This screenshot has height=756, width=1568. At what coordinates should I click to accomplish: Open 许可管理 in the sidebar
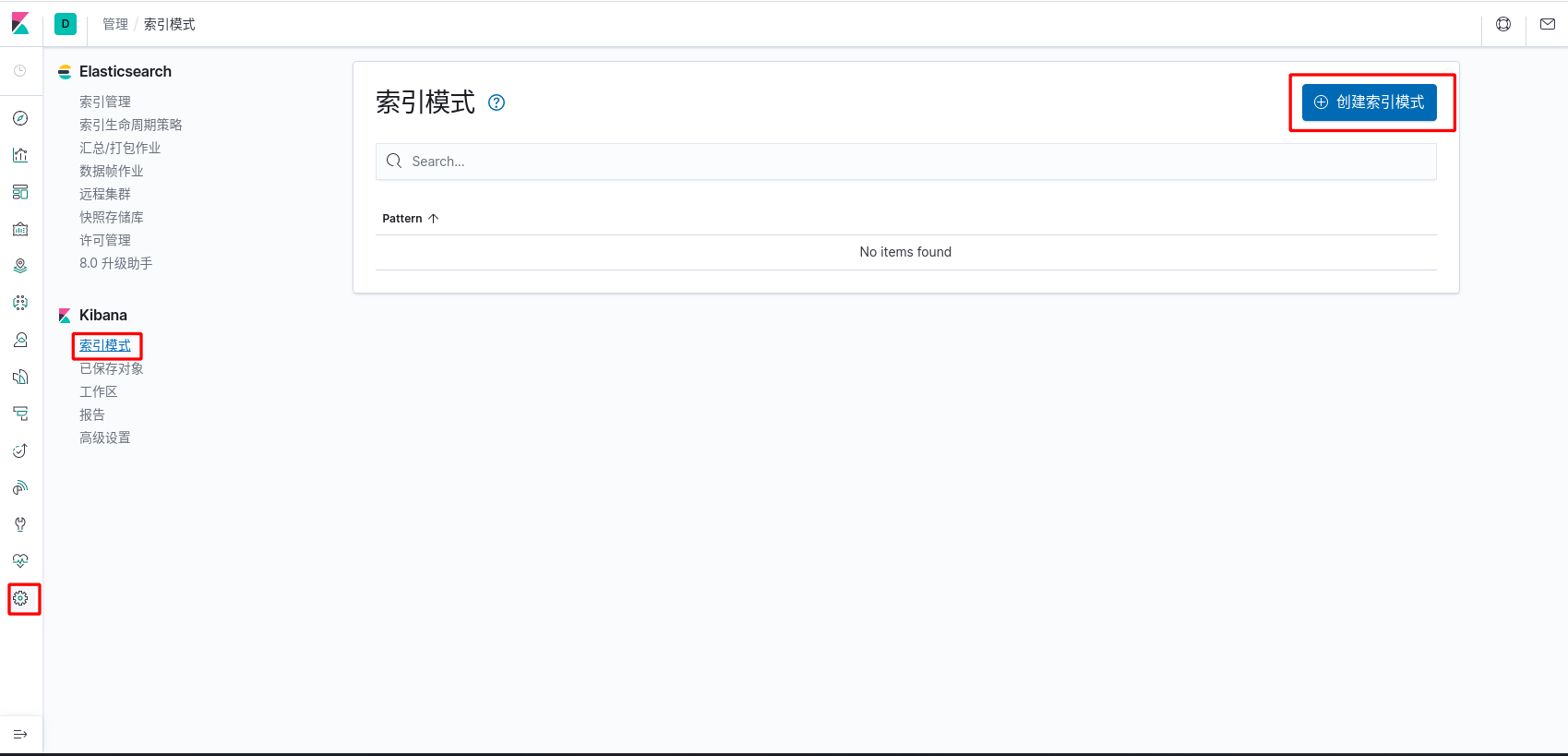click(x=105, y=240)
